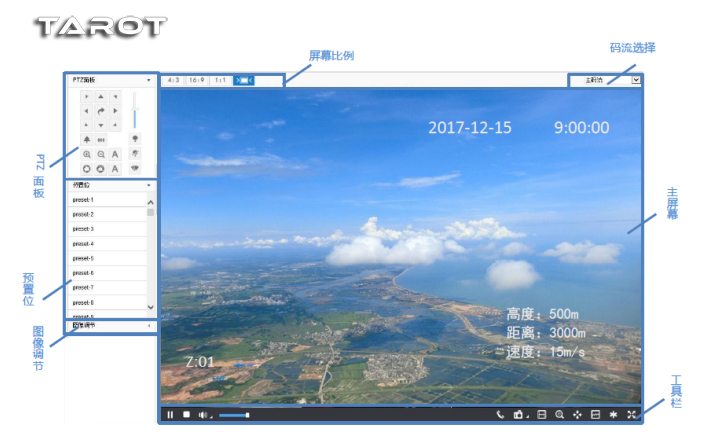Tilt camera up with PTZ up arrow

click(101, 96)
